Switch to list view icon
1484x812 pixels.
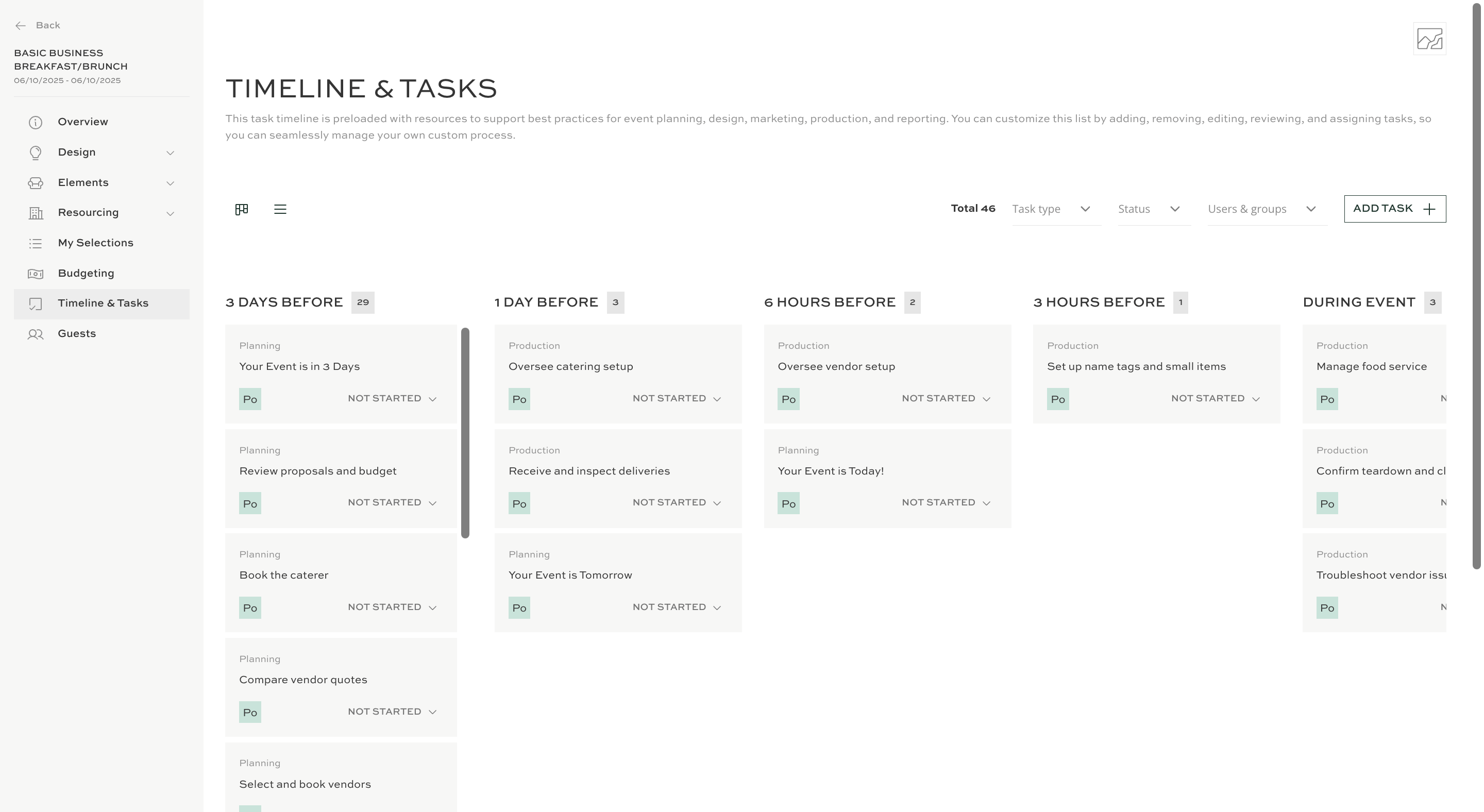[280, 209]
